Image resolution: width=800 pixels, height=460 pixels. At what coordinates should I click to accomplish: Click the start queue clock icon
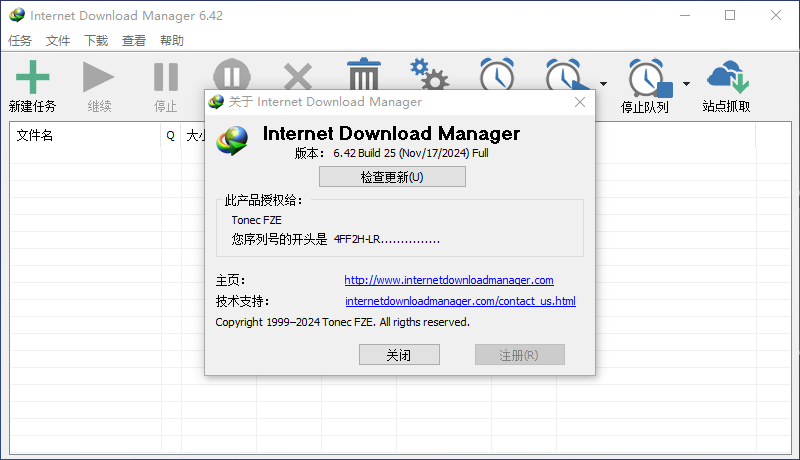[x=566, y=74]
